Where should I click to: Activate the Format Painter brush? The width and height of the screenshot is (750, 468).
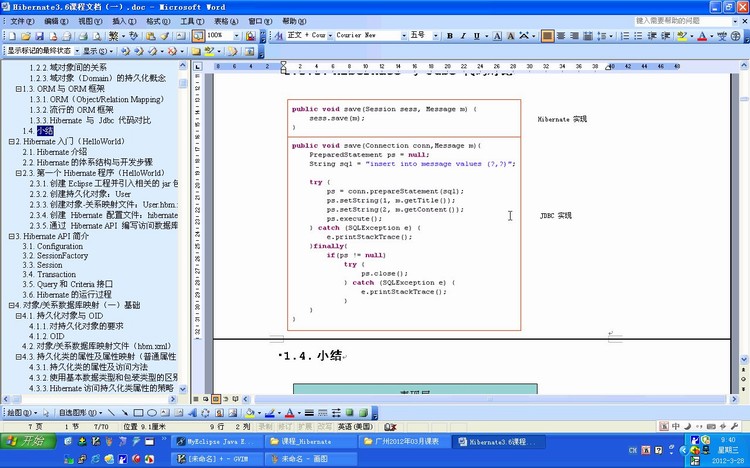[165, 36]
